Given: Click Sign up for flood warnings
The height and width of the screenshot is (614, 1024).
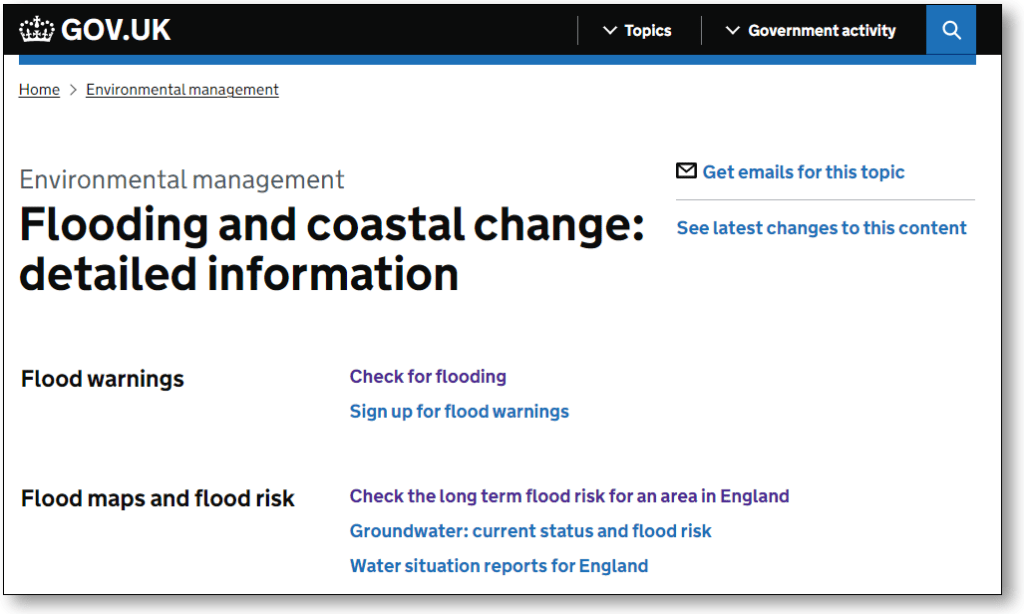Looking at the screenshot, I should (x=459, y=412).
